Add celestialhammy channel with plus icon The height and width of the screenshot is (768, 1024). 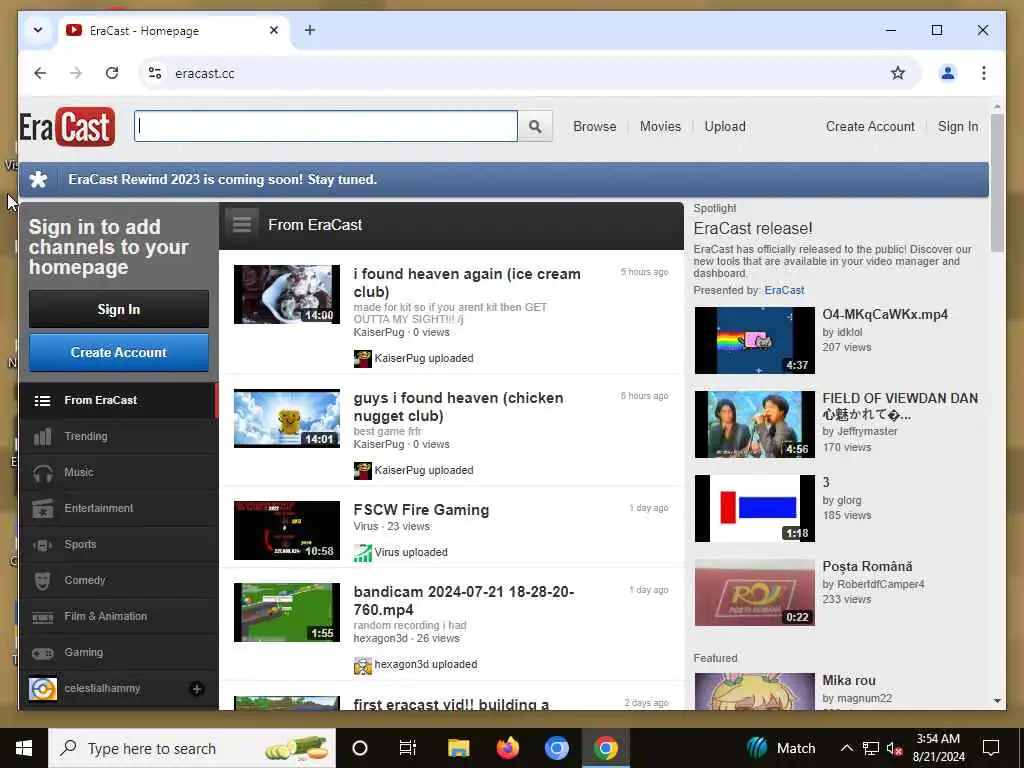point(197,688)
